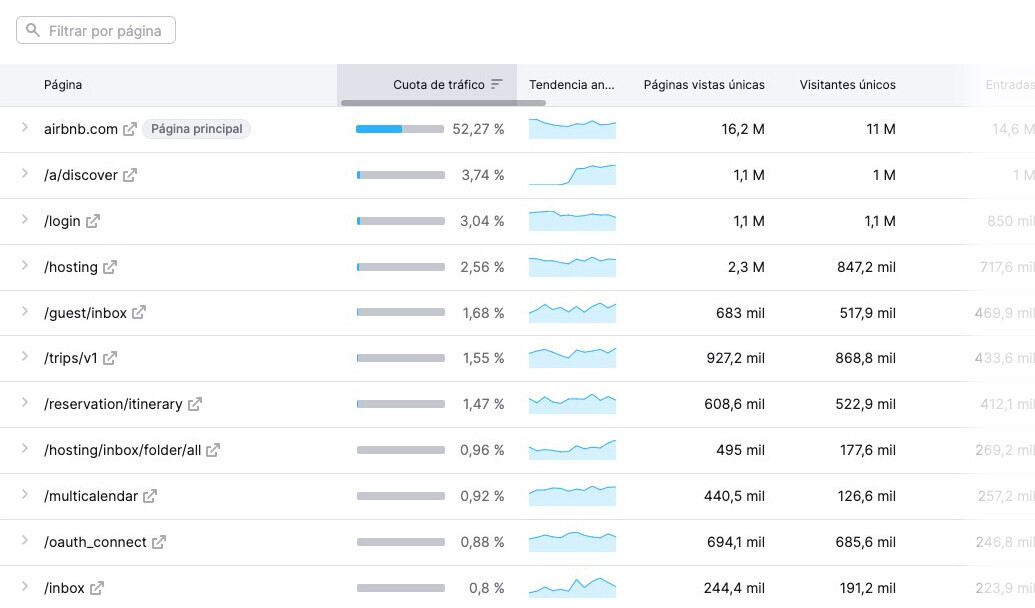Open /hosting external link icon
The height and width of the screenshot is (608, 1035).
click(x=110, y=267)
